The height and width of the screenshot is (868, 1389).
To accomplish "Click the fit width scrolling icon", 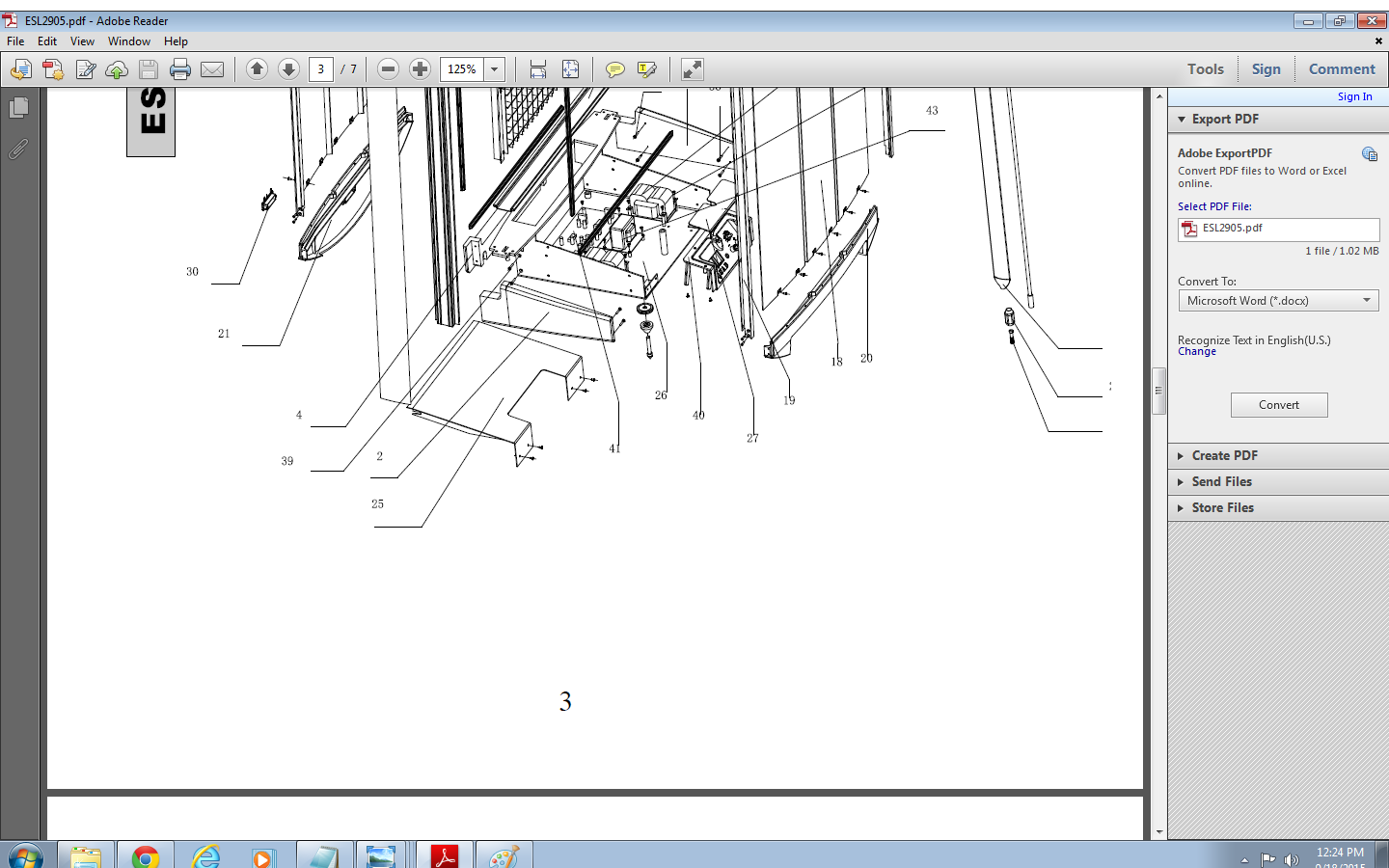I will 538,69.
